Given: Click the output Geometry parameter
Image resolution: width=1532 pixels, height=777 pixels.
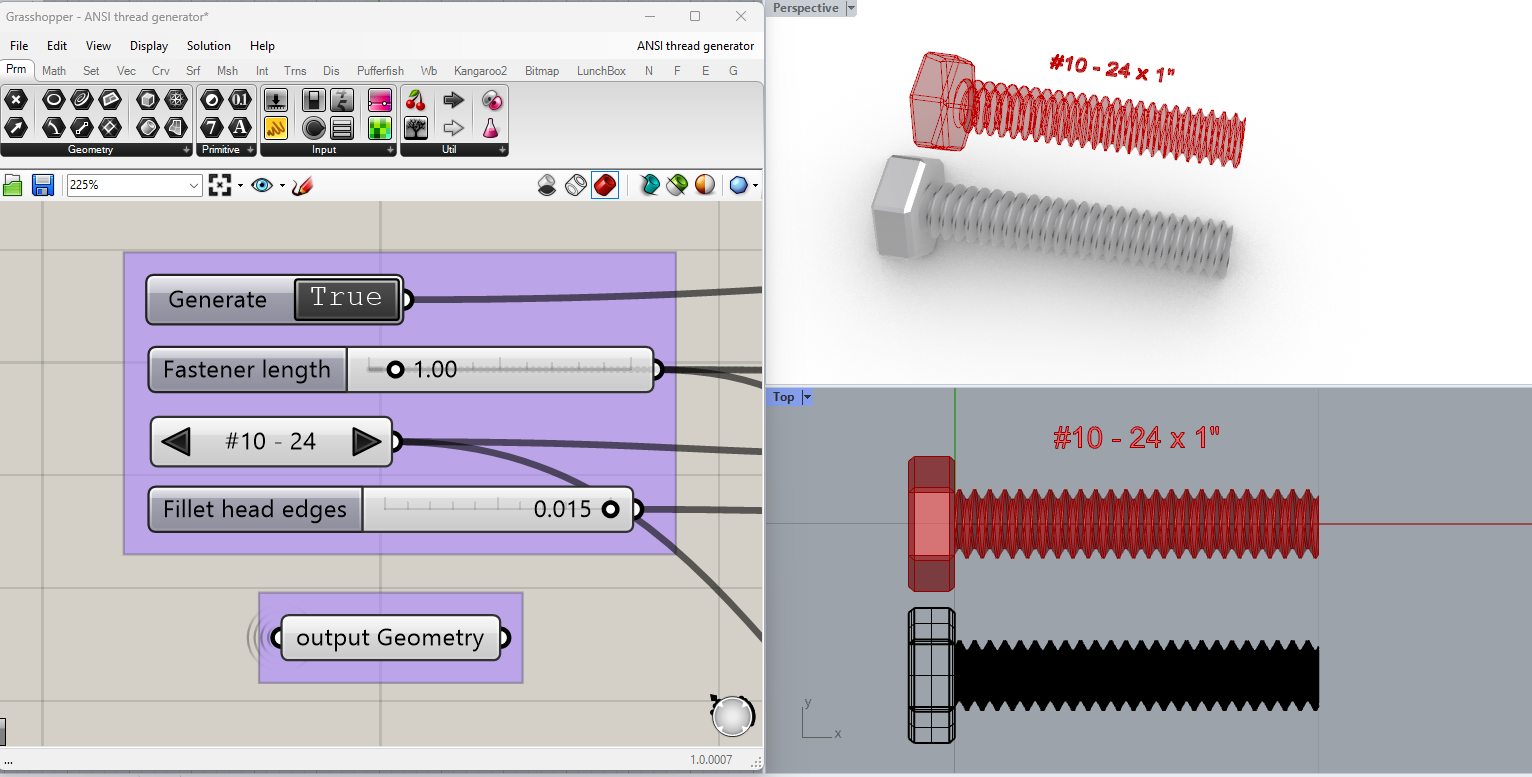Looking at the screenshot, I should click(390, 638).
